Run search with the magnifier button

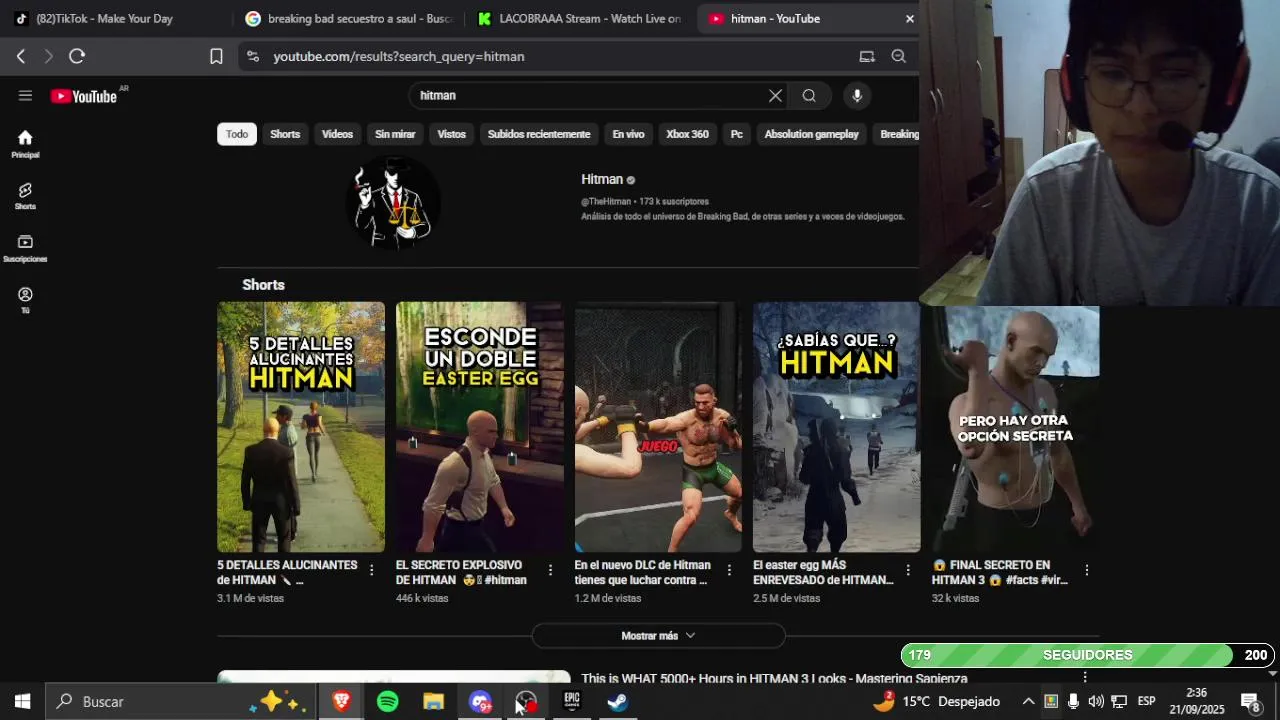809,96
